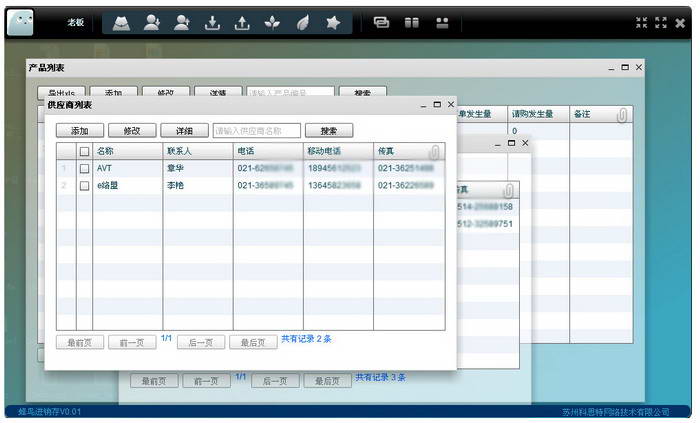The width and height of the screenshot is (700, 423).
Task: Maximize the 供应商列表 window
Action: (437, 104)
